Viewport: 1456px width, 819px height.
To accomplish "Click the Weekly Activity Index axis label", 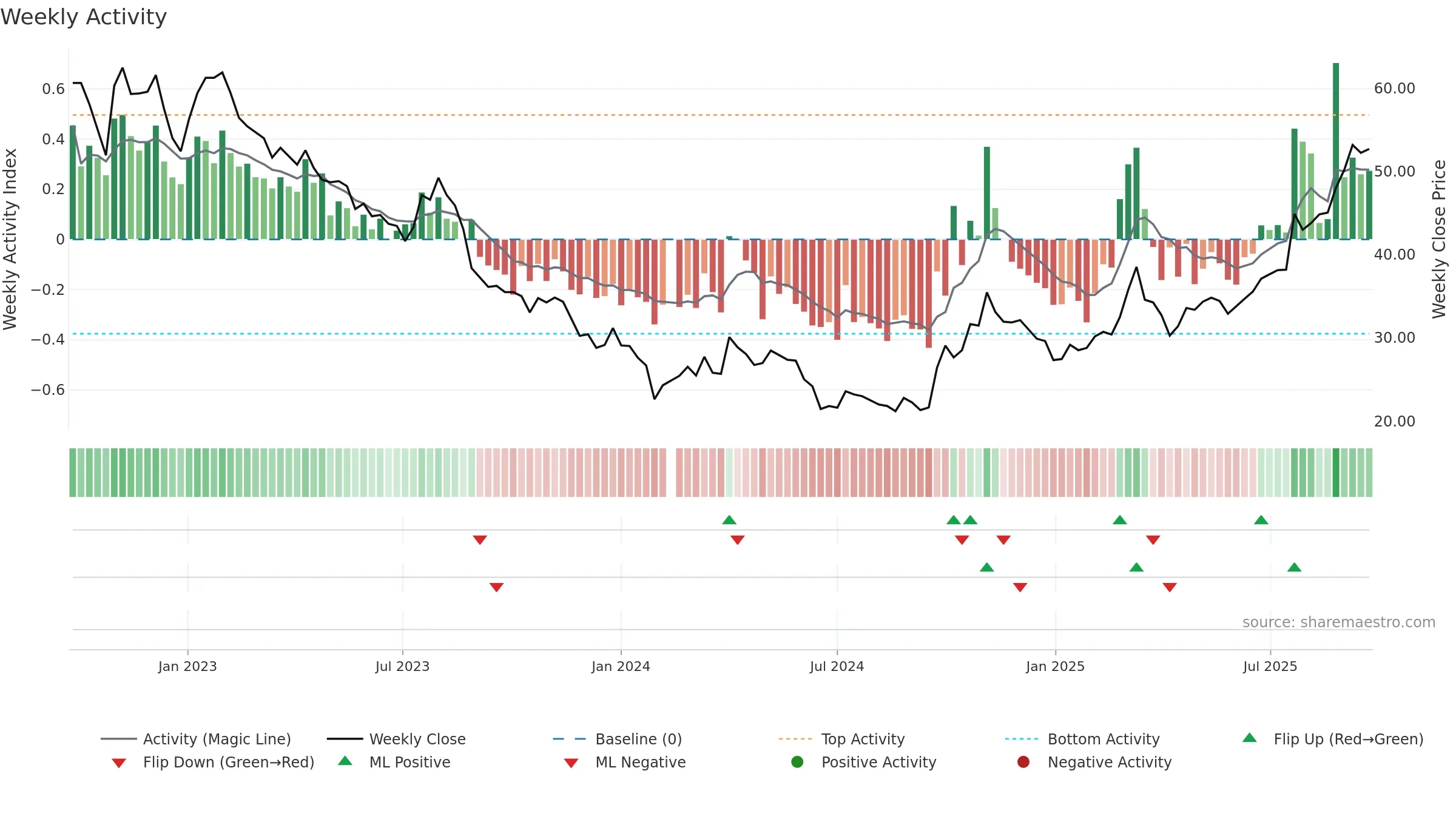I will point(10,239).
